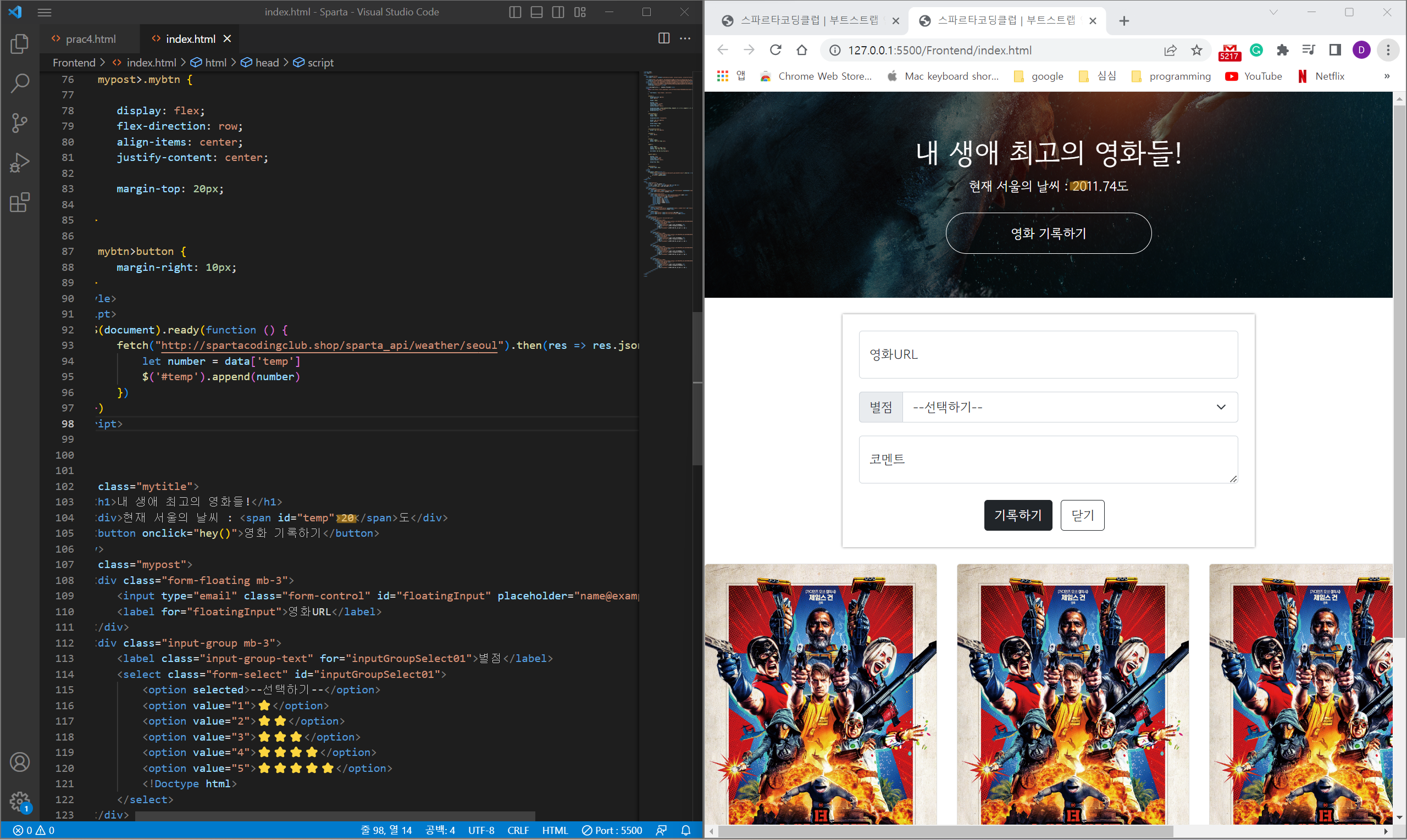Image resolution: width=1407 pixels, height=840 pixels.
Task: Go back in Chrome
Action: (723, 50)
